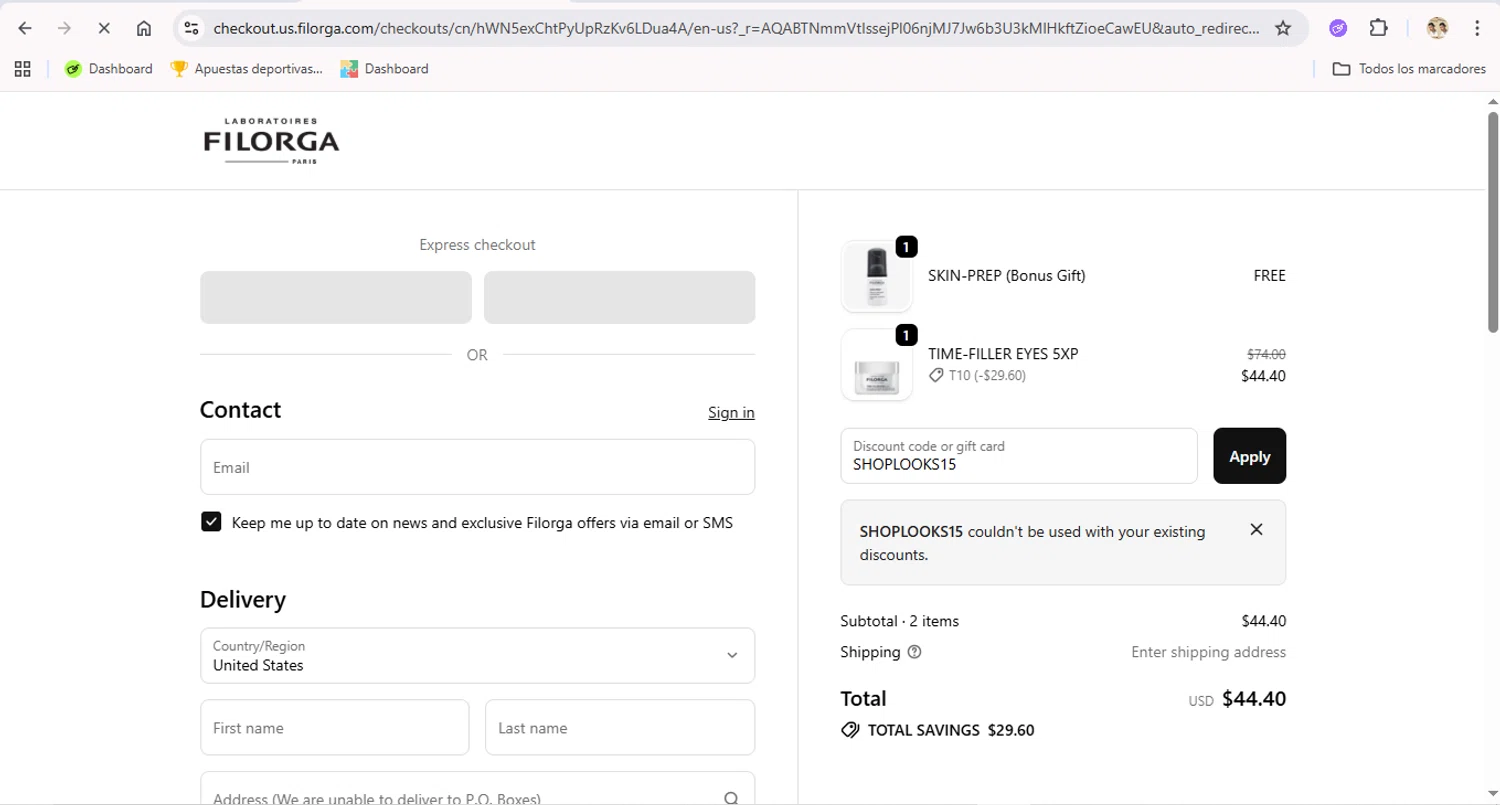Uncheck Keep me up to date checkbox

click(211, 522)
